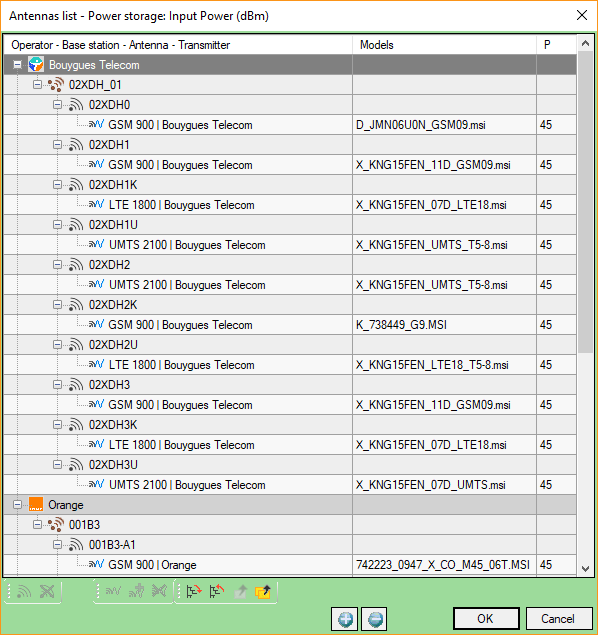Collapse the Bouygues Telecom operator node
This screenshot has height=635, width=598.
coord(17,65)
